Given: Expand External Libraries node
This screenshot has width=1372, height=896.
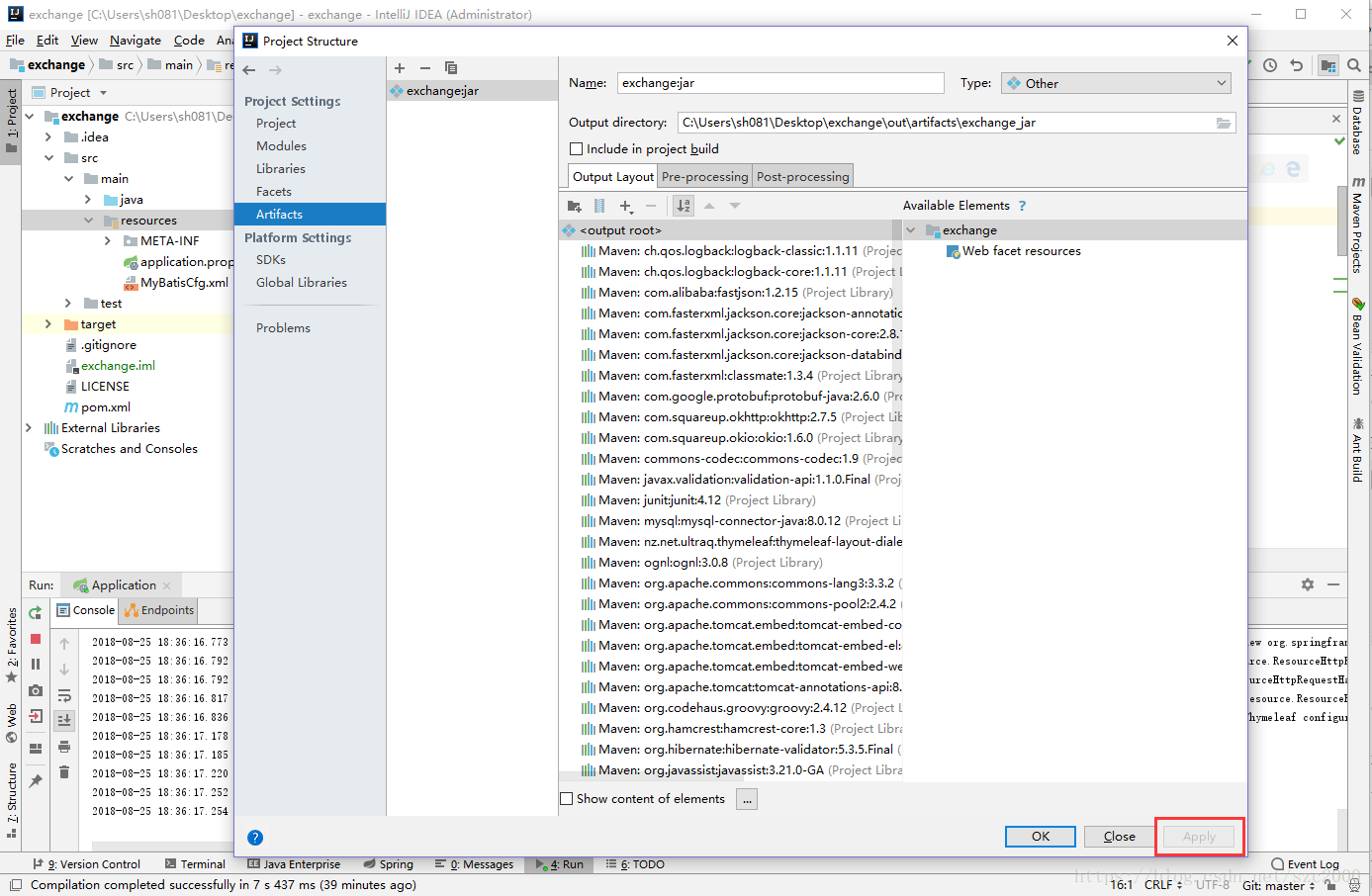Looking at the screenshot, I should coord(29,428).
